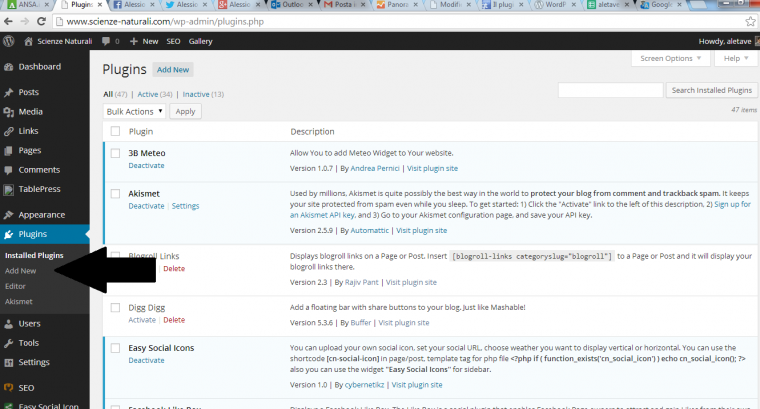Click the Users sidebar icon

click(x=9, y=324)
